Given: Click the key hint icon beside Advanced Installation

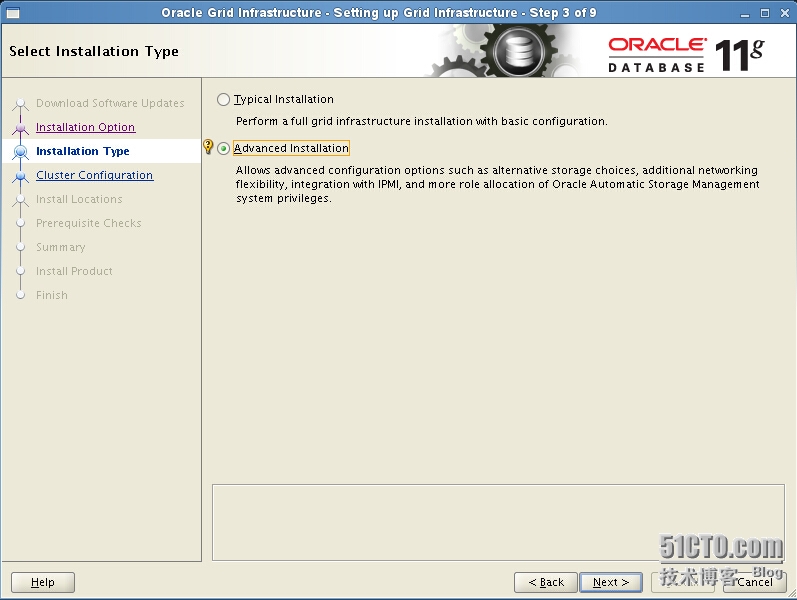Looking at the screenshot, I should pyautogui.click(x=208, y=146).
